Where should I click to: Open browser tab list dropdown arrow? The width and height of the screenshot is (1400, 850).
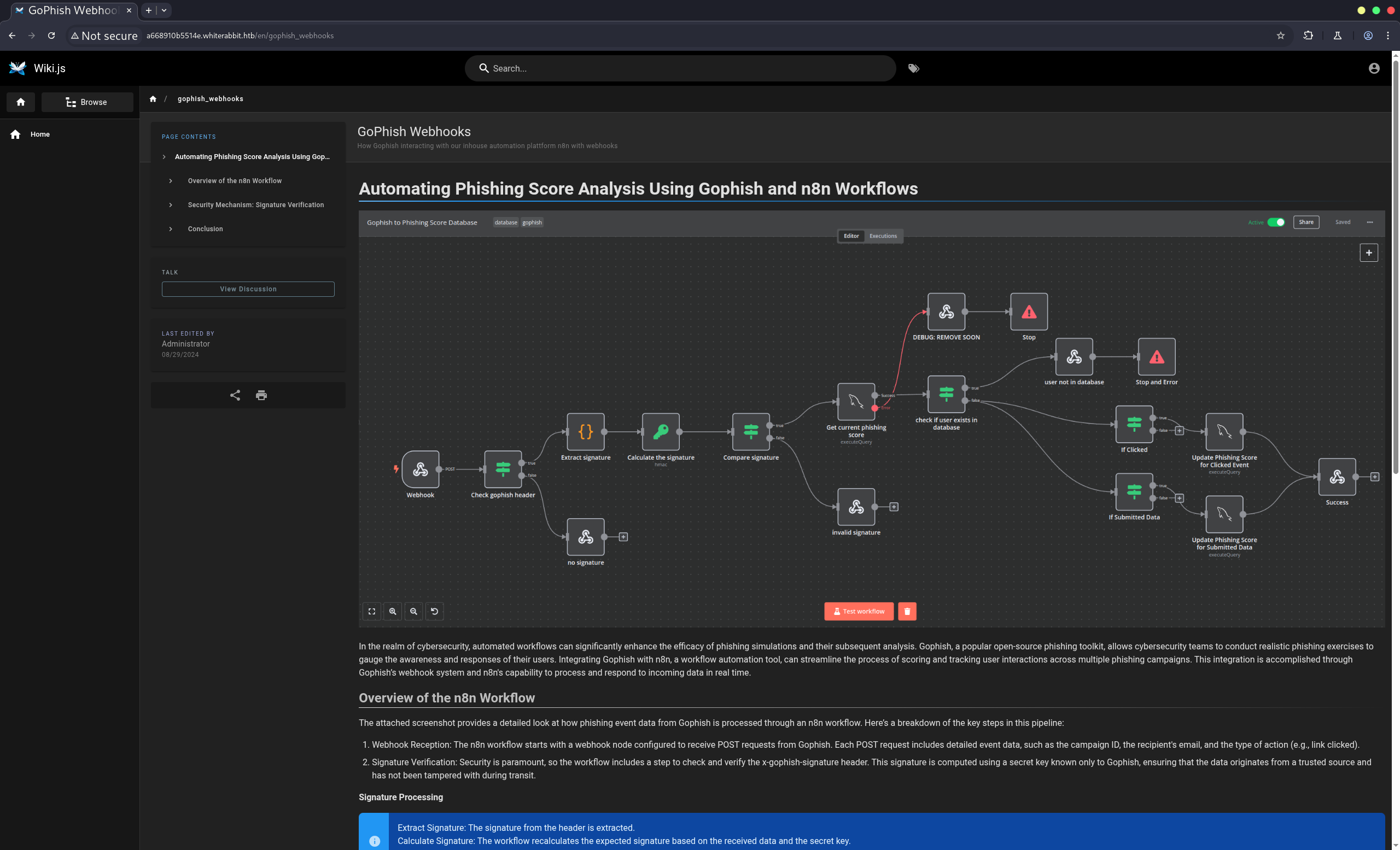tap(164, 10)
